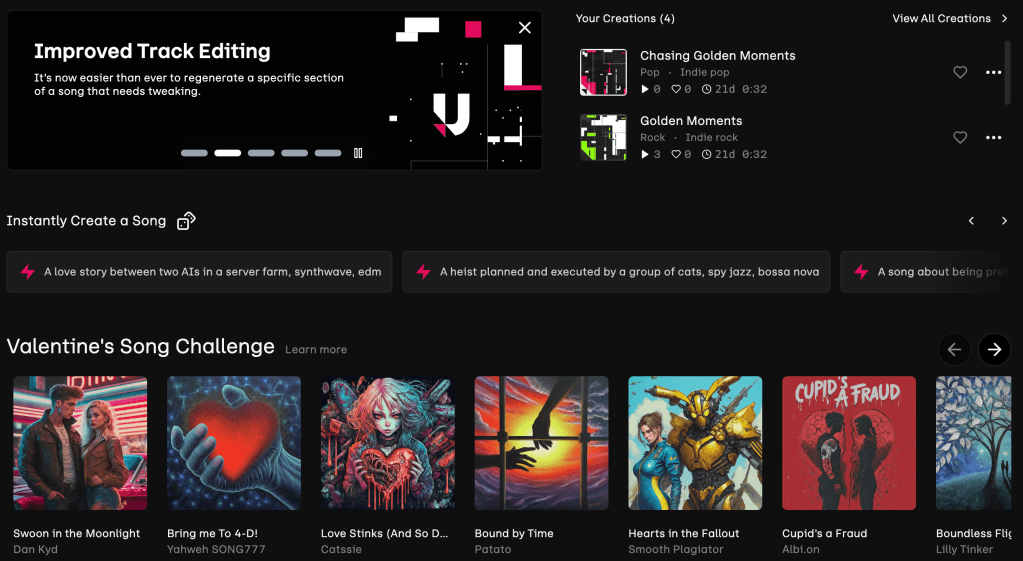
Task: Open Learn more about Valentine's challenge
Action: (x=316, y=350)
